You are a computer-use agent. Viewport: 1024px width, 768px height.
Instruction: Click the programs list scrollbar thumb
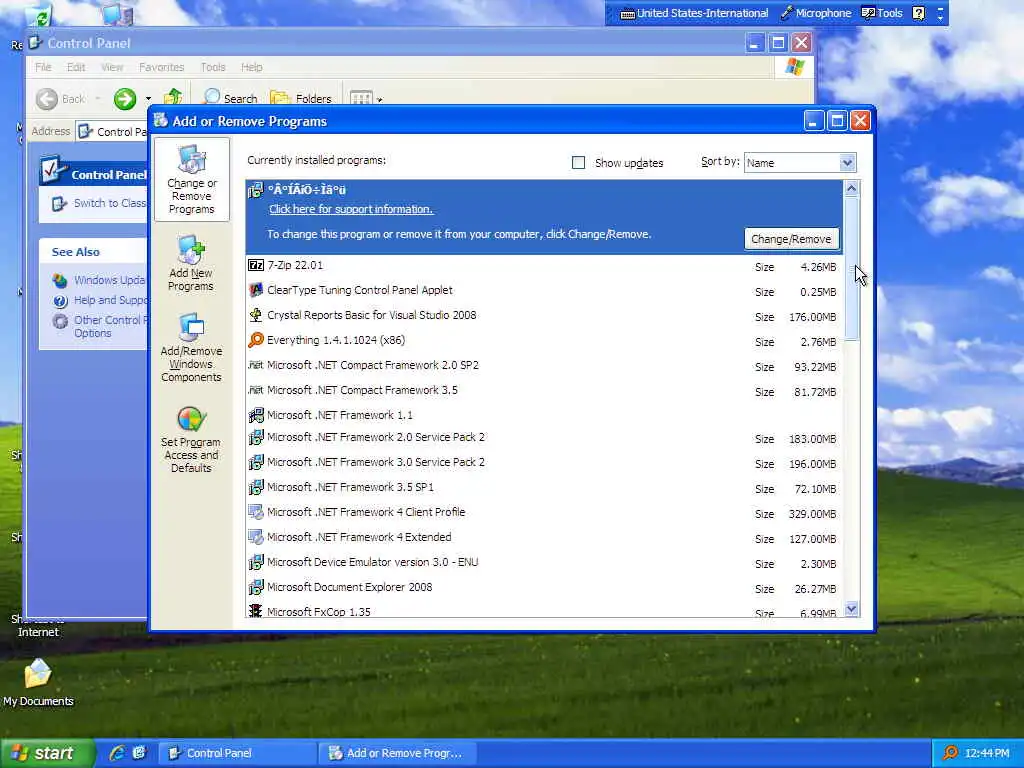851,268
